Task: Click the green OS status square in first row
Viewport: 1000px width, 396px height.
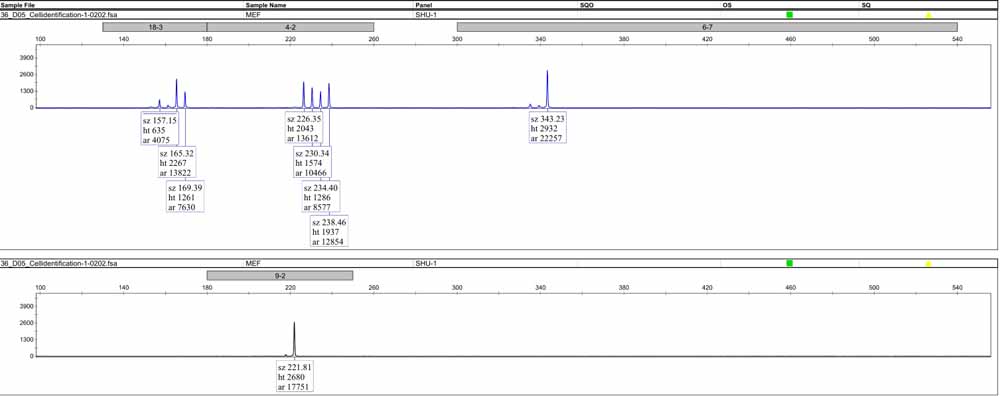Action: pyautogui.click(x=790, y=15)
